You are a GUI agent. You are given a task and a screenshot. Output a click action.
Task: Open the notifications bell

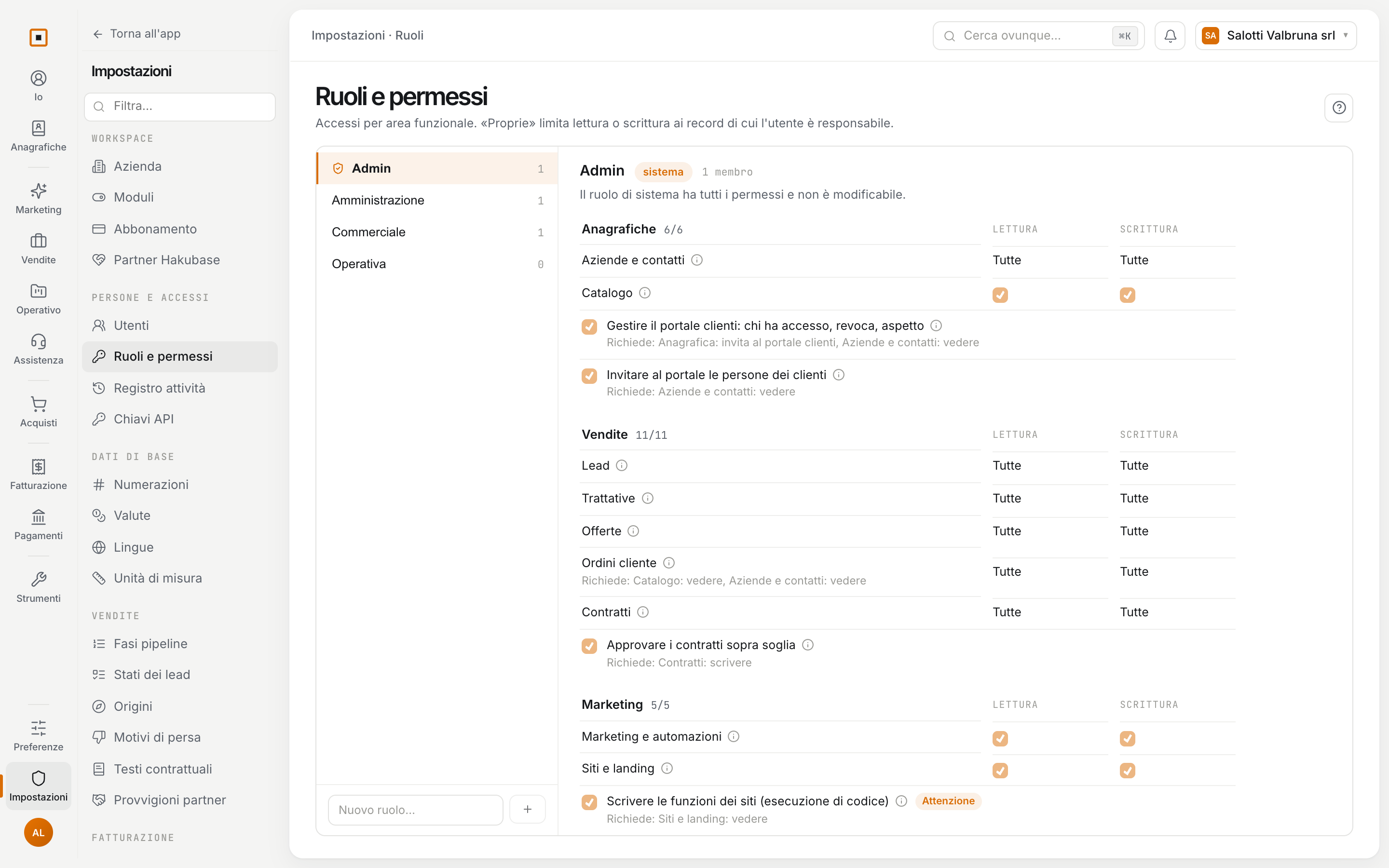click(1170, 36)
